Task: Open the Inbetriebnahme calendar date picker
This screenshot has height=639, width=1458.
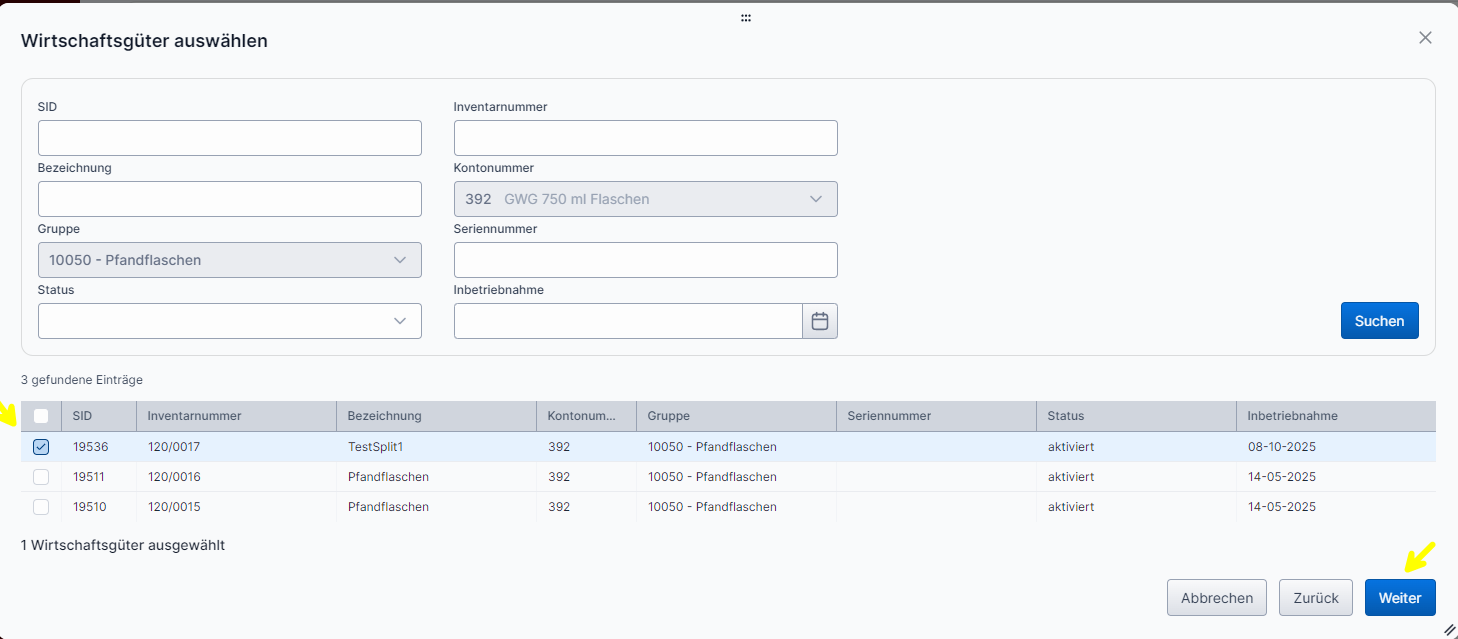Action: coord(820,321)
